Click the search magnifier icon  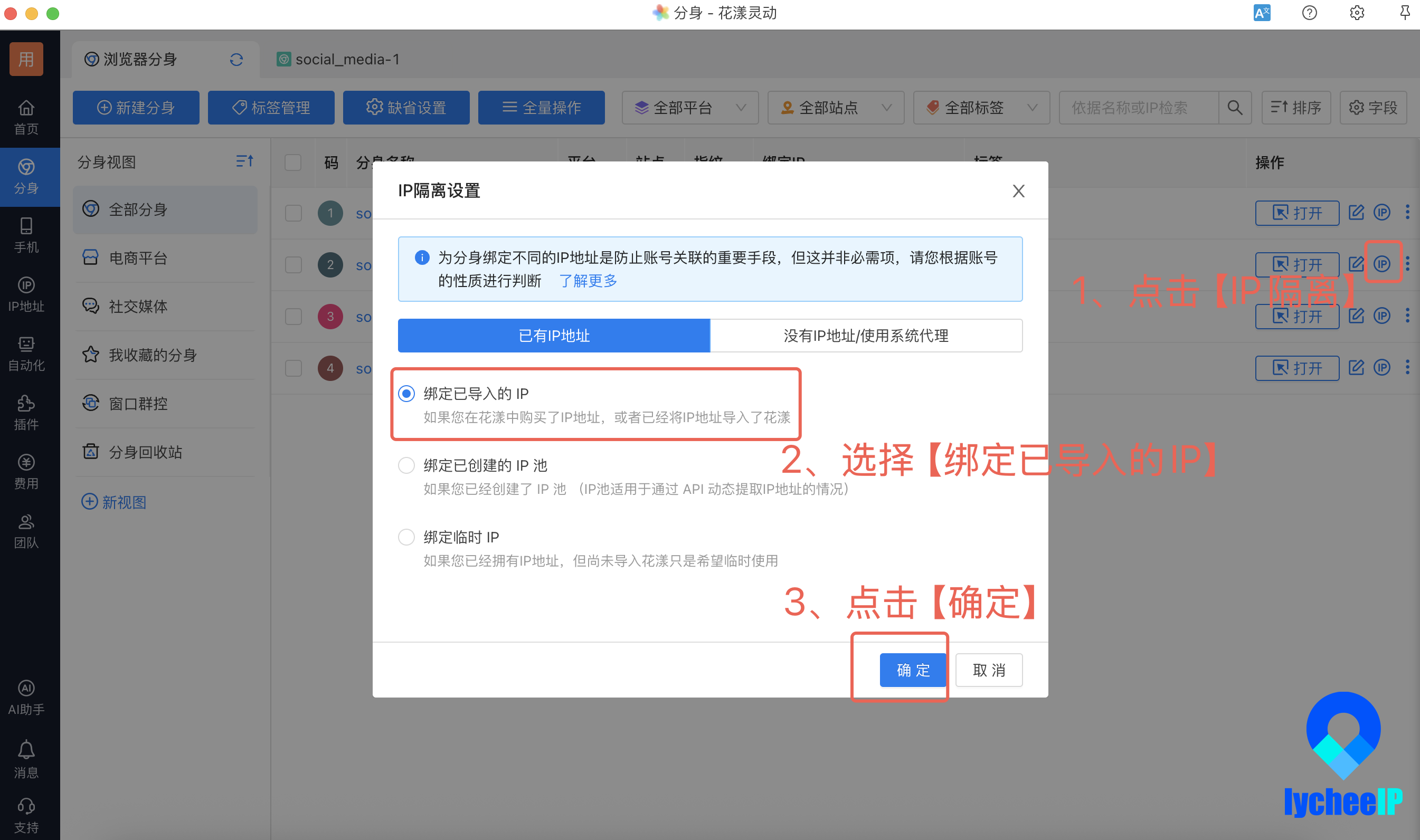1235,108
